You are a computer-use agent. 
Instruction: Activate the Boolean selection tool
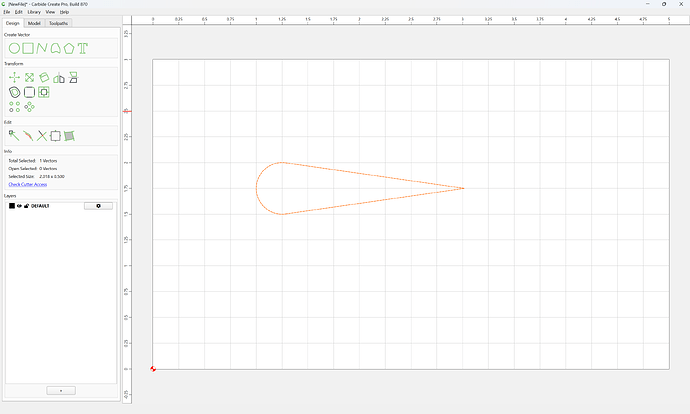pyautogui.click(x=55, y=136)
